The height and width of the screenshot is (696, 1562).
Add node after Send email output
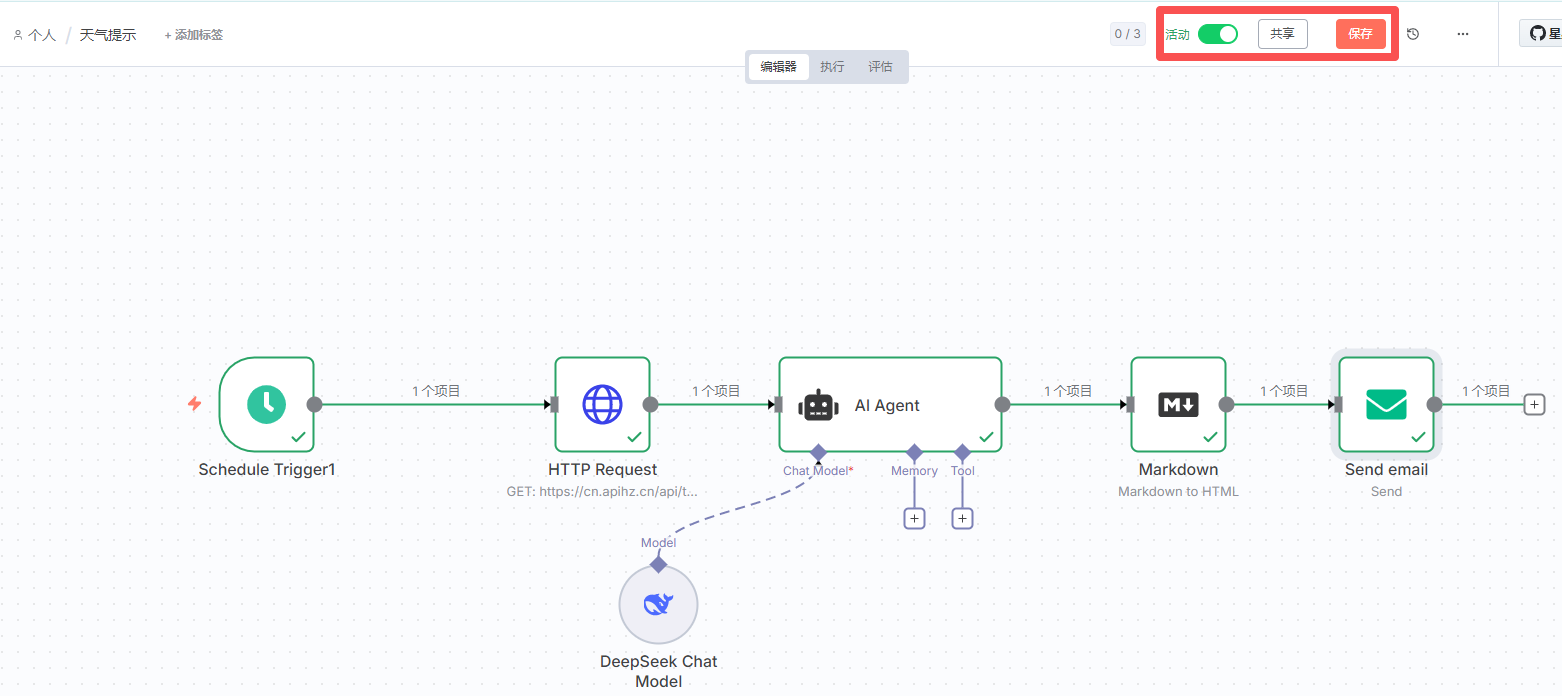(1534, 404)
